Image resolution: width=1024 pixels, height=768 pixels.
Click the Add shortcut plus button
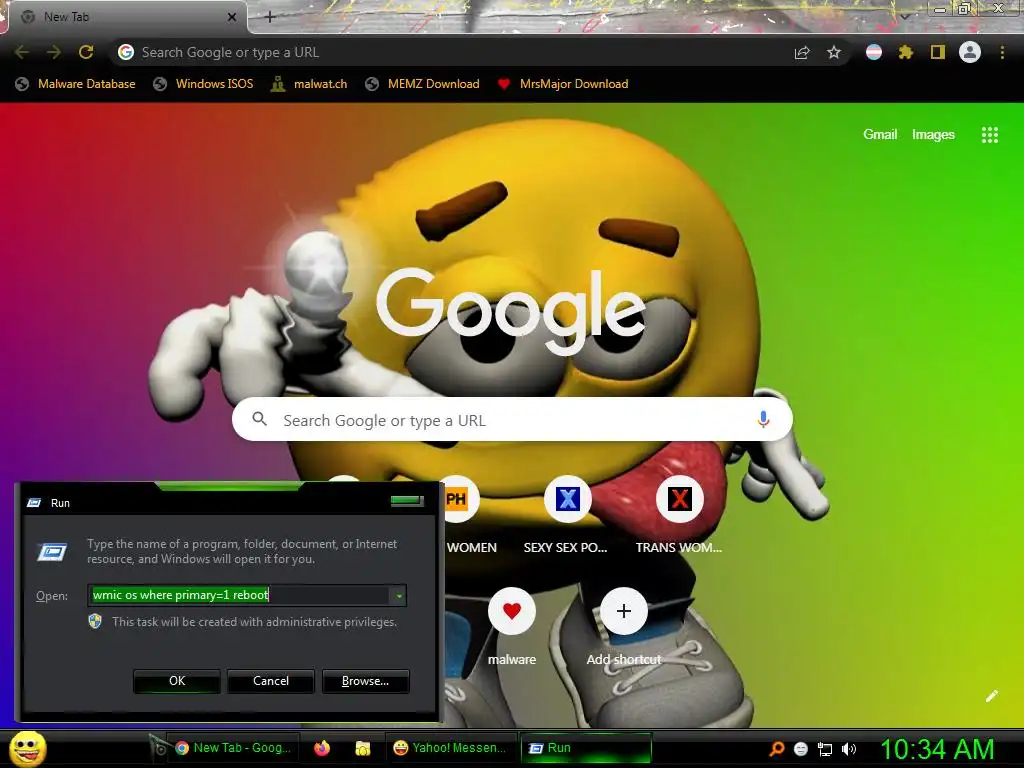click(624, 611)
